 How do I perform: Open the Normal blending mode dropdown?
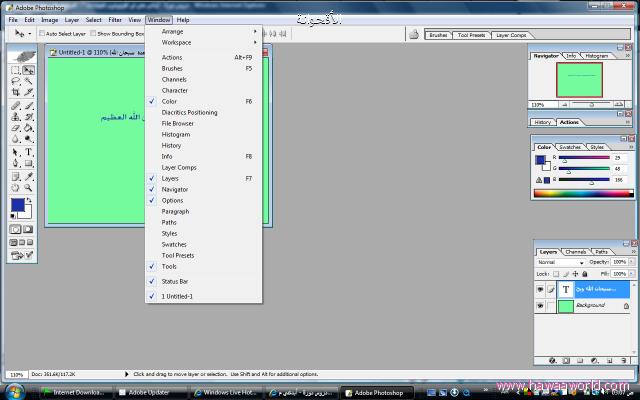click(x=560, y=262)
